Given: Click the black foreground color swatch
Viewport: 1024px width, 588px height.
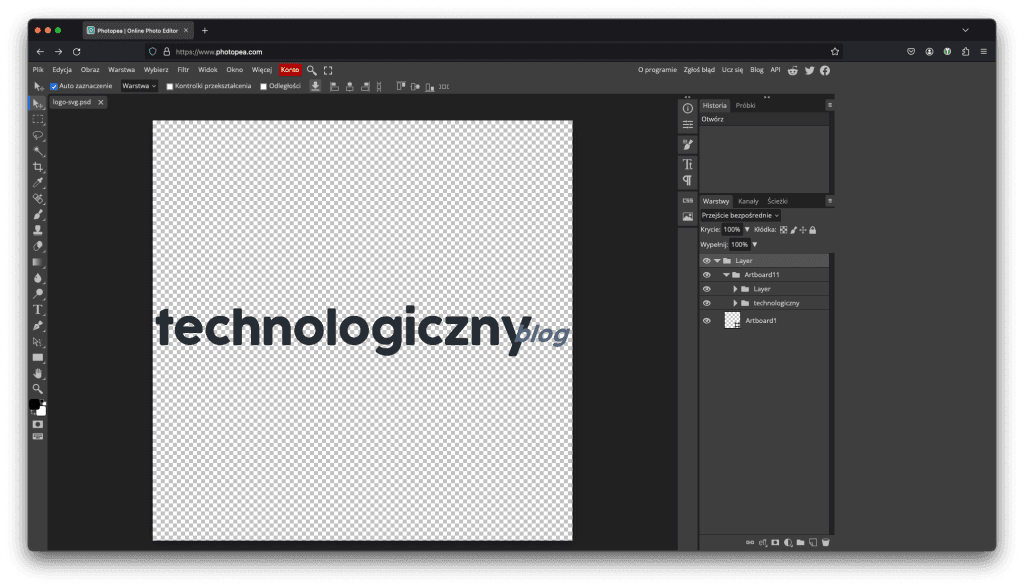Looking at the screenshot, I should [35, 404].
